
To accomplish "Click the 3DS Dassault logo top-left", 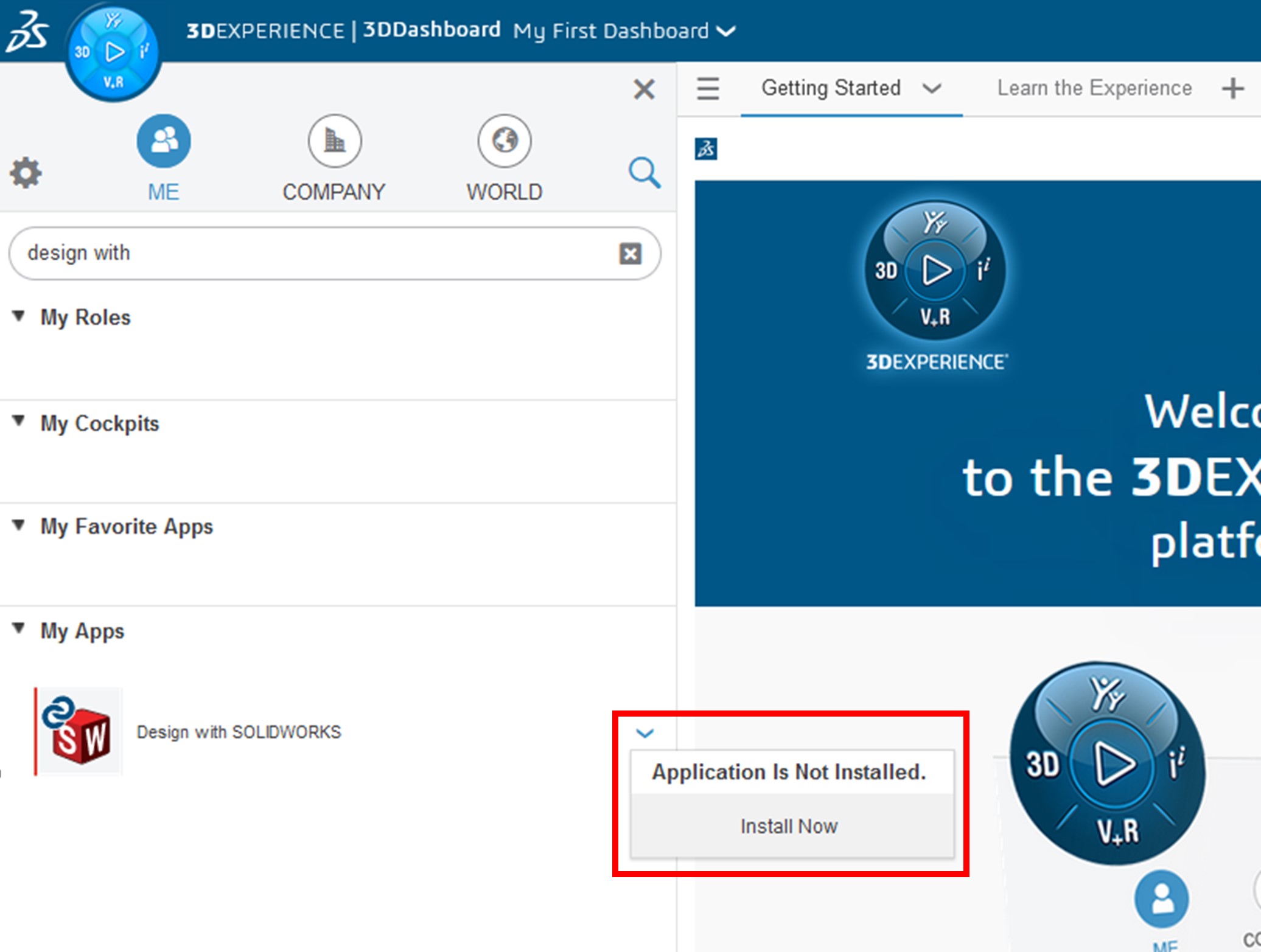I will [x=27, y=31].
